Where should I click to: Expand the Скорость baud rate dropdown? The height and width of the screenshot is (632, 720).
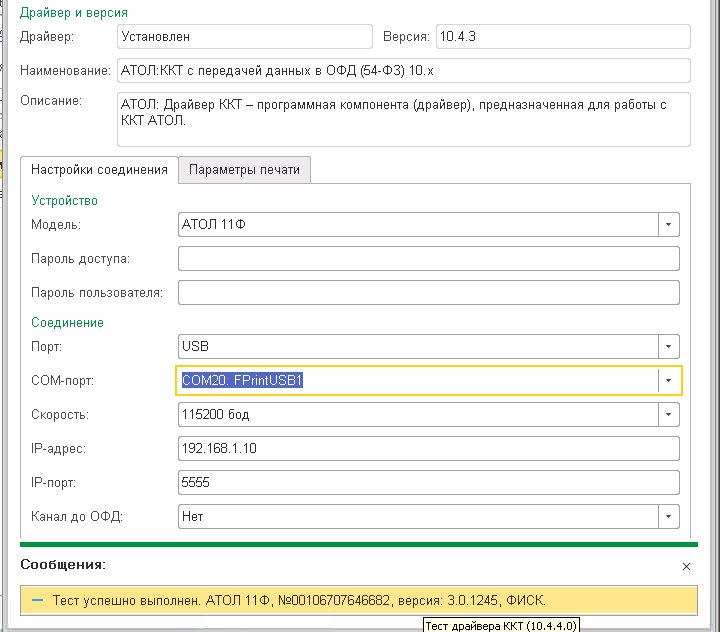coord(669,414)
